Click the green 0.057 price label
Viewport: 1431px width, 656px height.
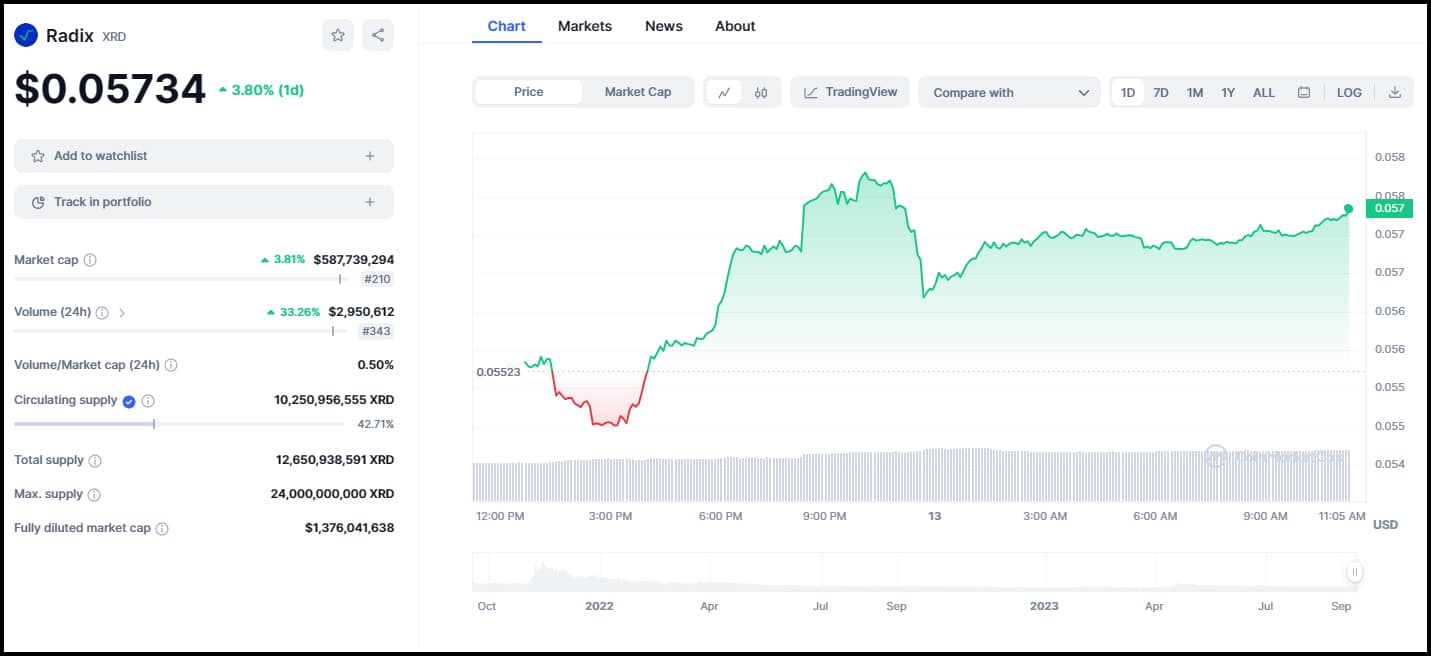click(1389, 208)
